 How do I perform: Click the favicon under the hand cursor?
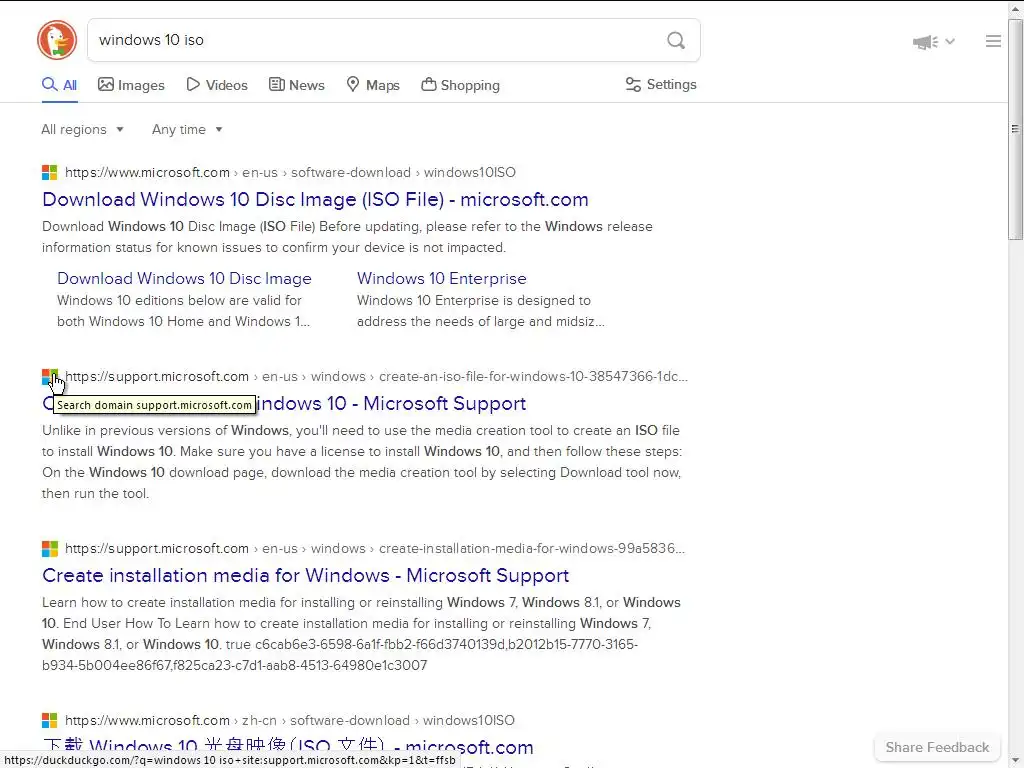tap(50, 377)
